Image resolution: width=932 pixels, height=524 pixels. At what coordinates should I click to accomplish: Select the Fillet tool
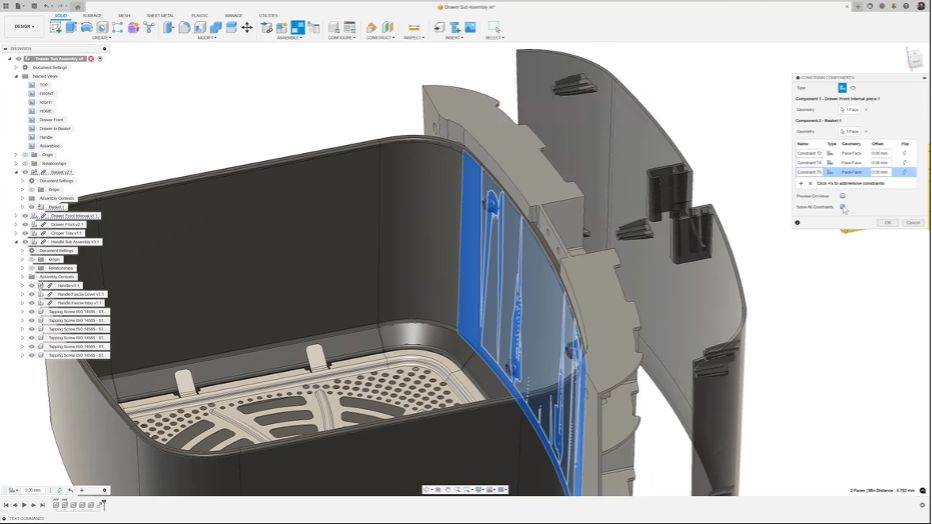coord(184,27)
